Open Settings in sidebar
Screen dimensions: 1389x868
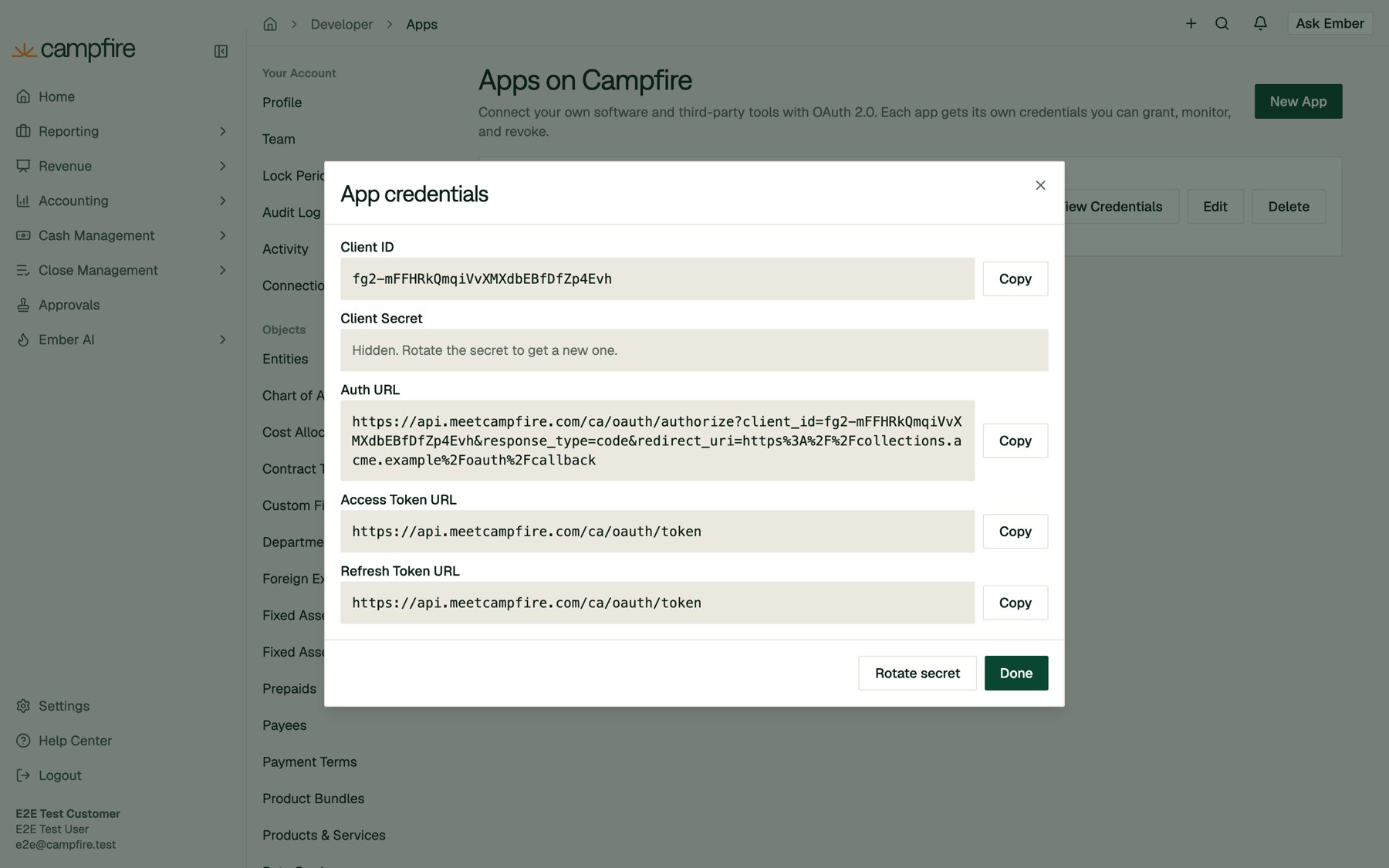(64, 706)
